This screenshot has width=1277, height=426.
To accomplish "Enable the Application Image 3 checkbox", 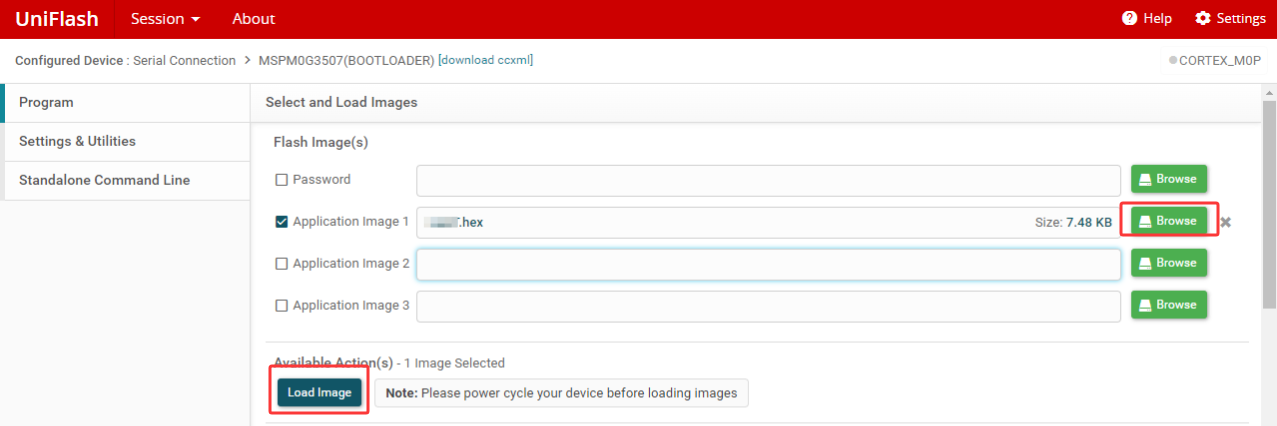I will (x=282, y=306).
